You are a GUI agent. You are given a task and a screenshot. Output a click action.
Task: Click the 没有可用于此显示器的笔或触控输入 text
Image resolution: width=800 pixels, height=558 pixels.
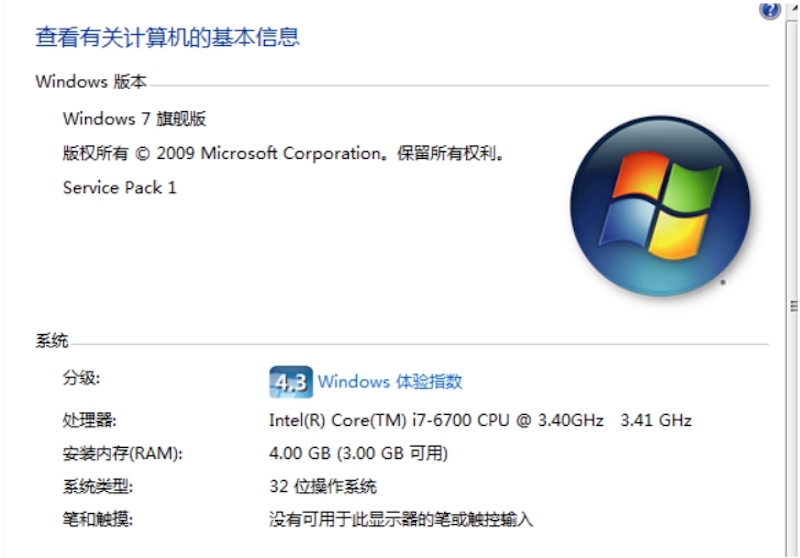click(401, 519)
